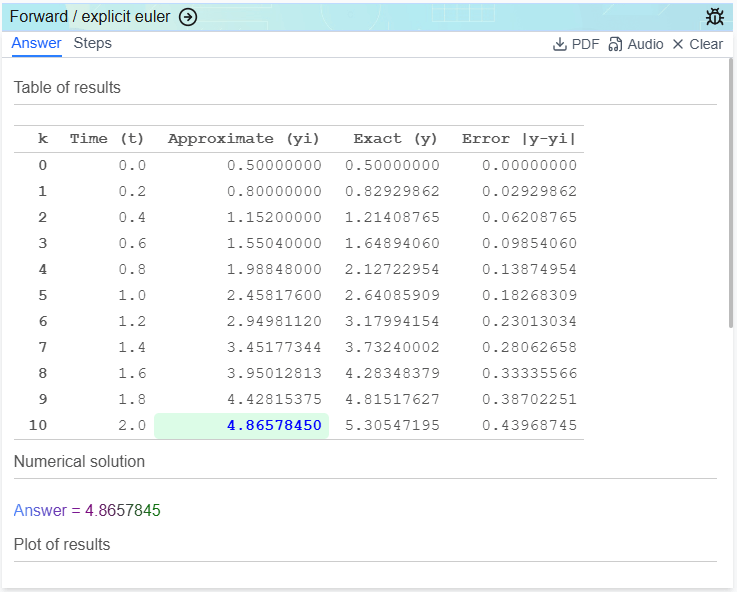Click the bug report icon

(x=714, y=17)
